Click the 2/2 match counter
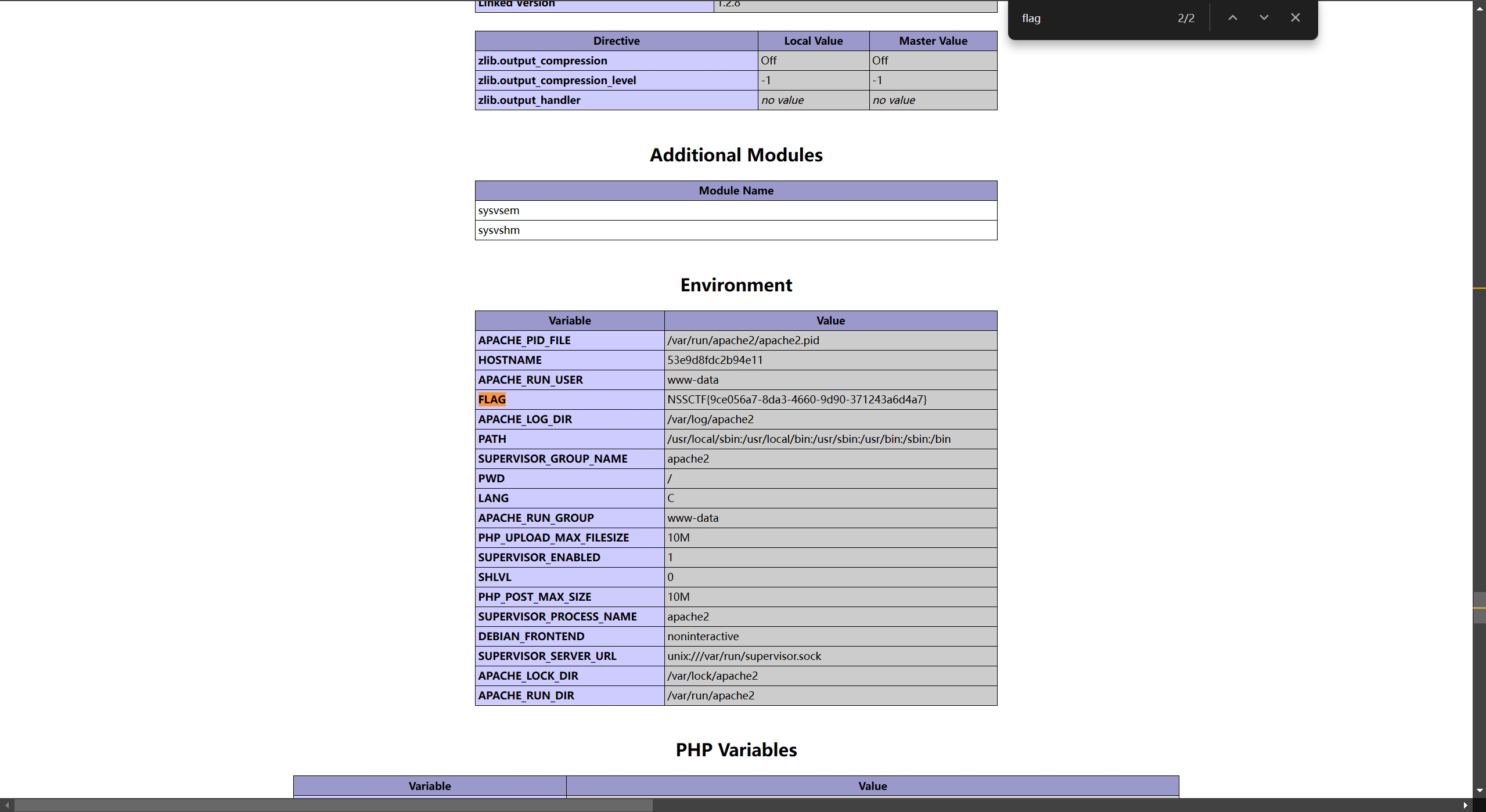The height and width of the screenshot is (812, 1486). [1186, 18]
